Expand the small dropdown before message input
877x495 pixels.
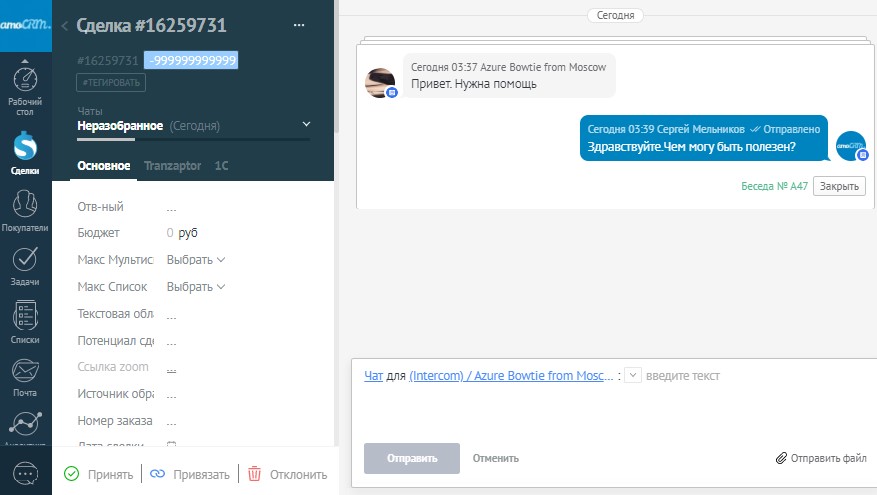[632, 376]
